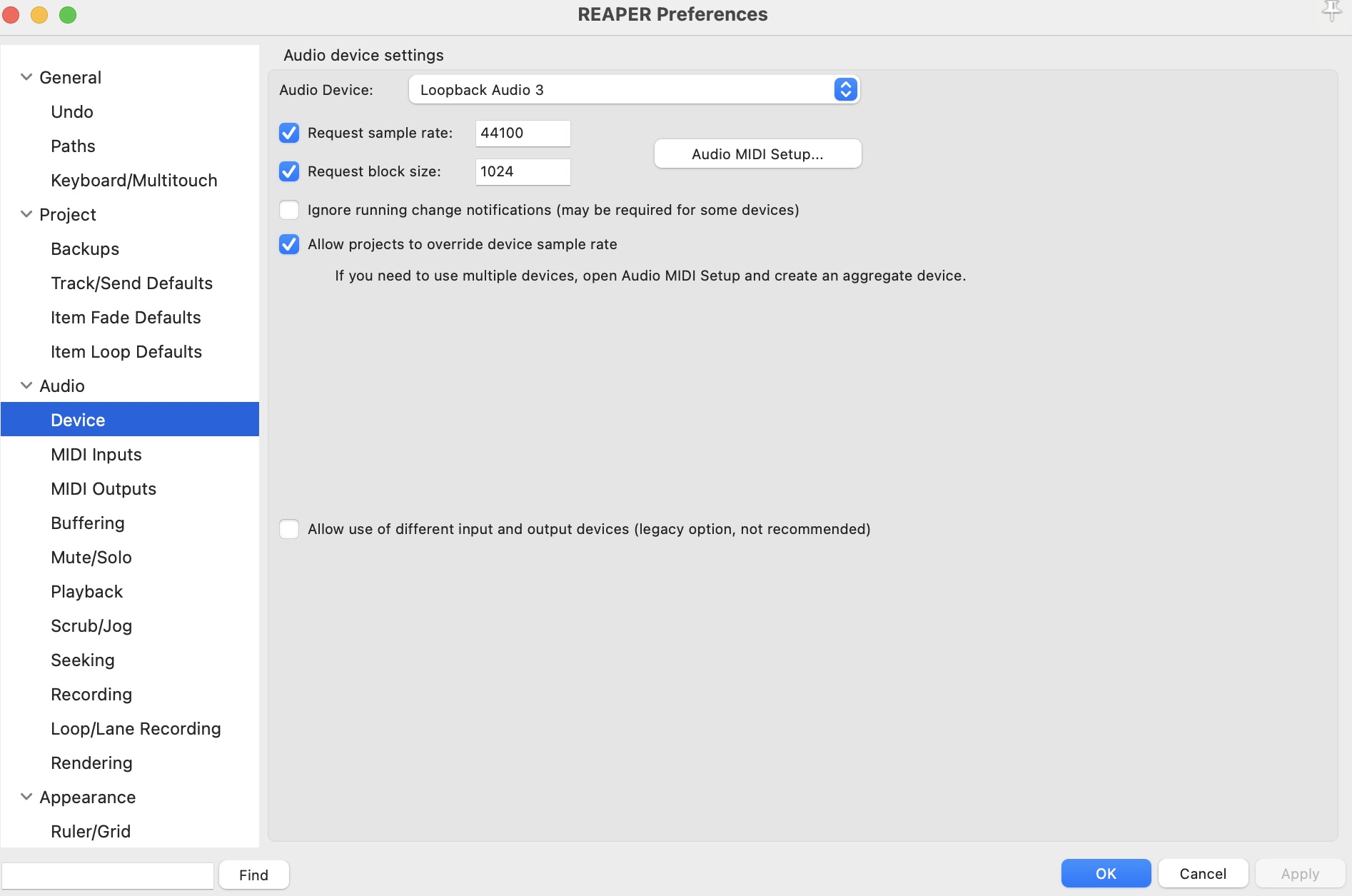Open the Undo preferences page
1352x896 pixels.
pyautogui.click(x=72, y=111)
